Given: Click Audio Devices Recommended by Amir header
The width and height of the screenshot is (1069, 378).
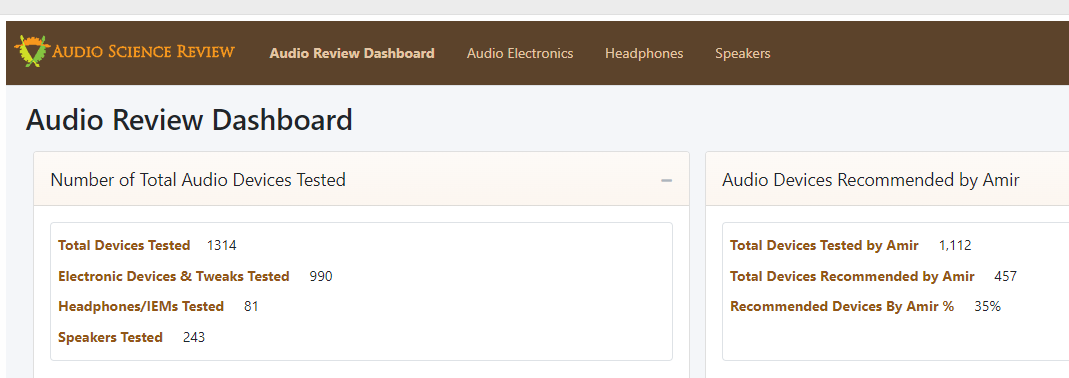Looking at the screenshot, I should point(870,180).
